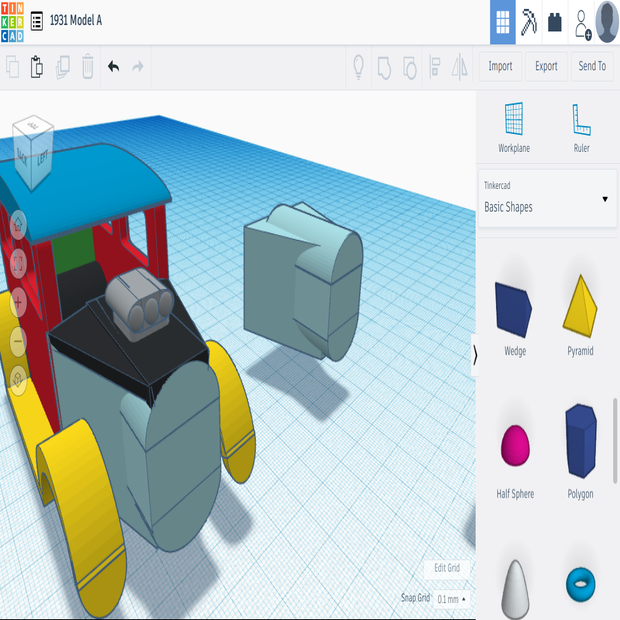Invite collaborator with add-person icon

click(582, 24)
